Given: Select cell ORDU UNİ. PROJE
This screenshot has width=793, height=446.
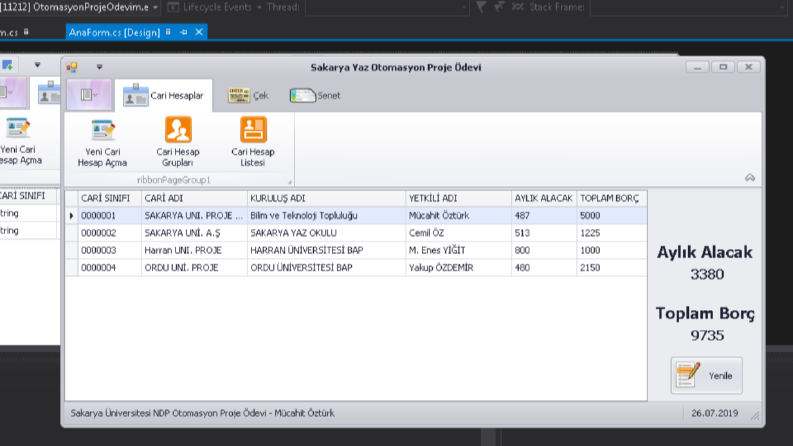Looking at the screenshot, I should [194, 267].
